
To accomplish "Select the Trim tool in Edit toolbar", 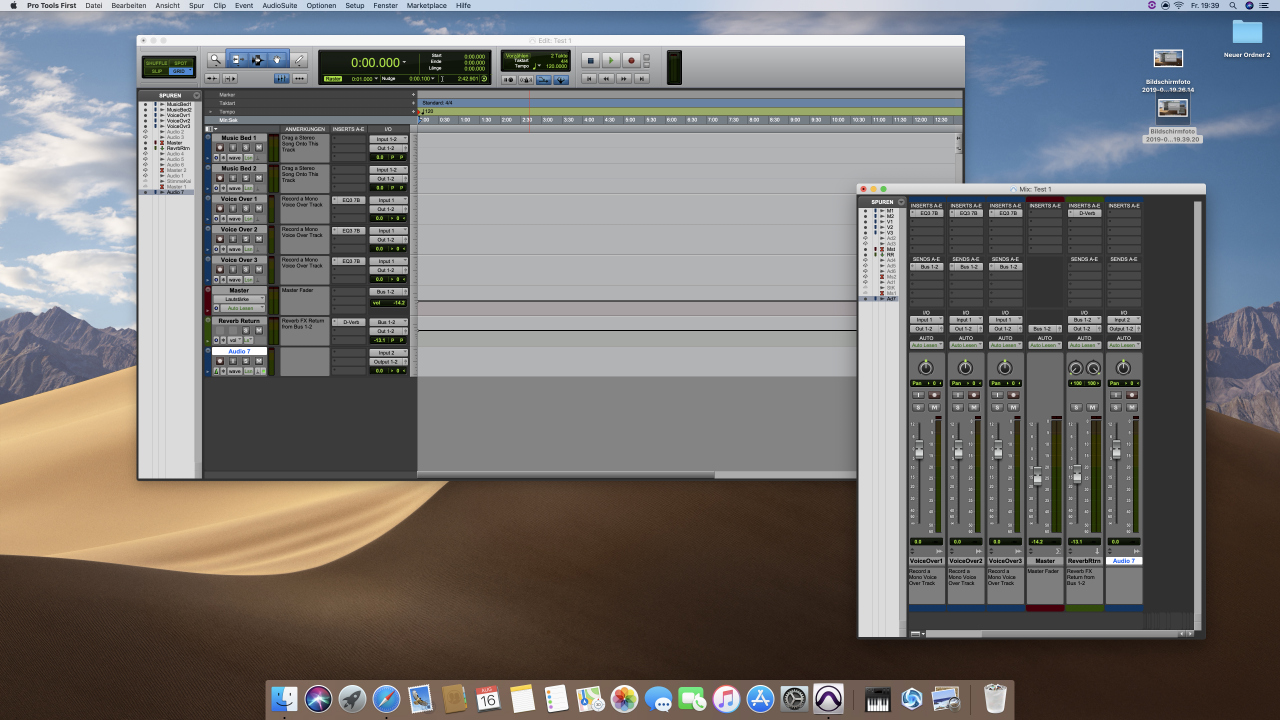I will point(238,60).
